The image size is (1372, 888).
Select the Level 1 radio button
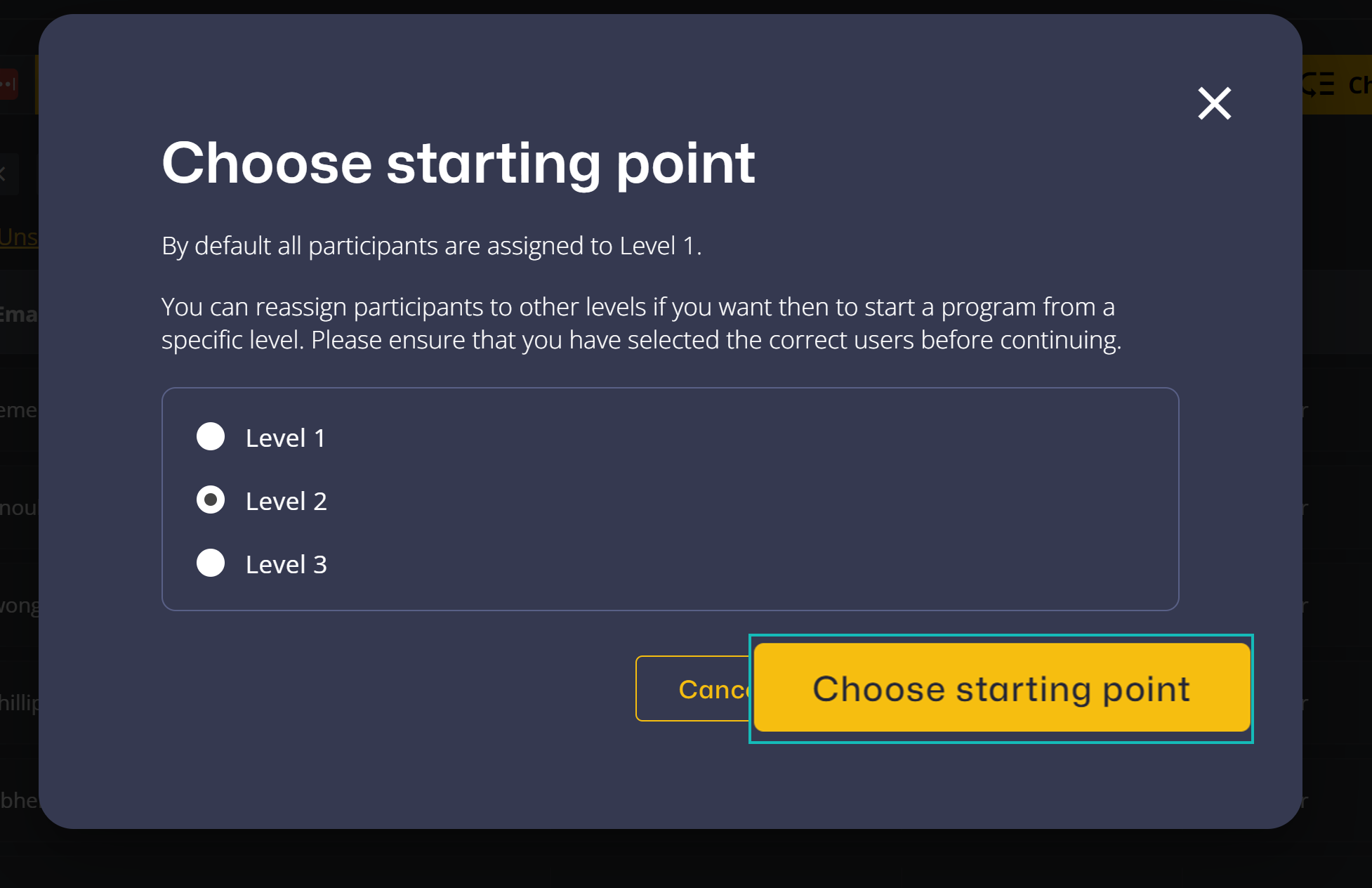(211, 437)
